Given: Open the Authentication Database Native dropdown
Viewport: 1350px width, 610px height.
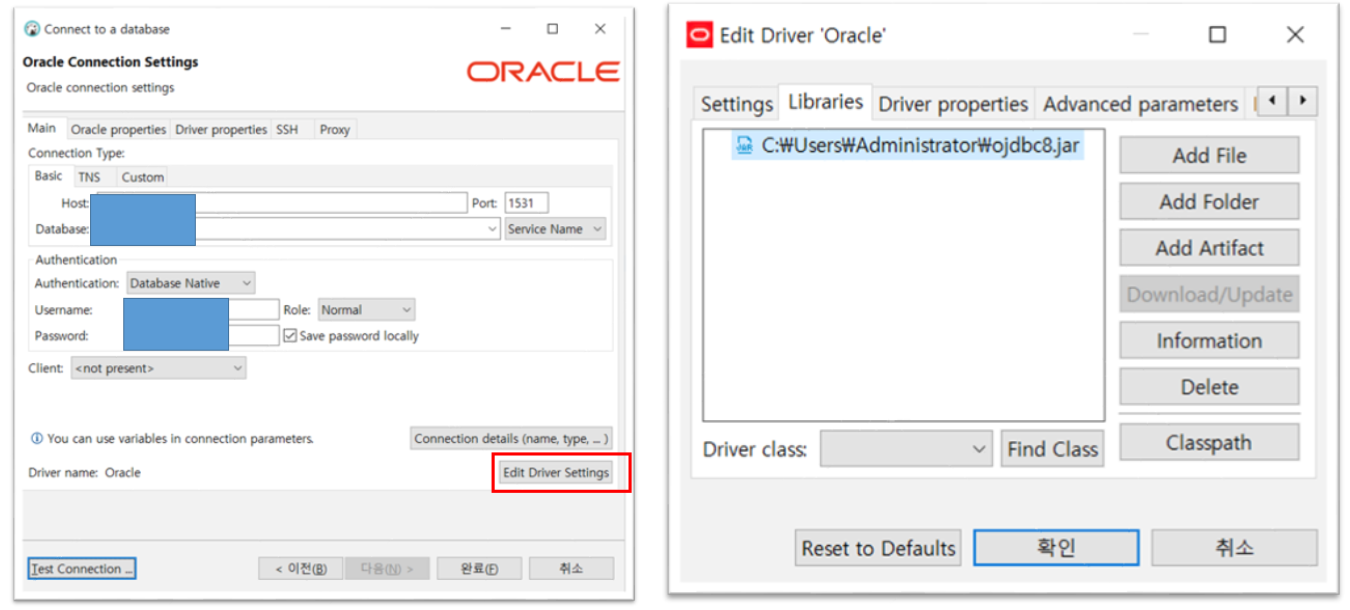Looking at the screenshot, I should coord(190,284).
